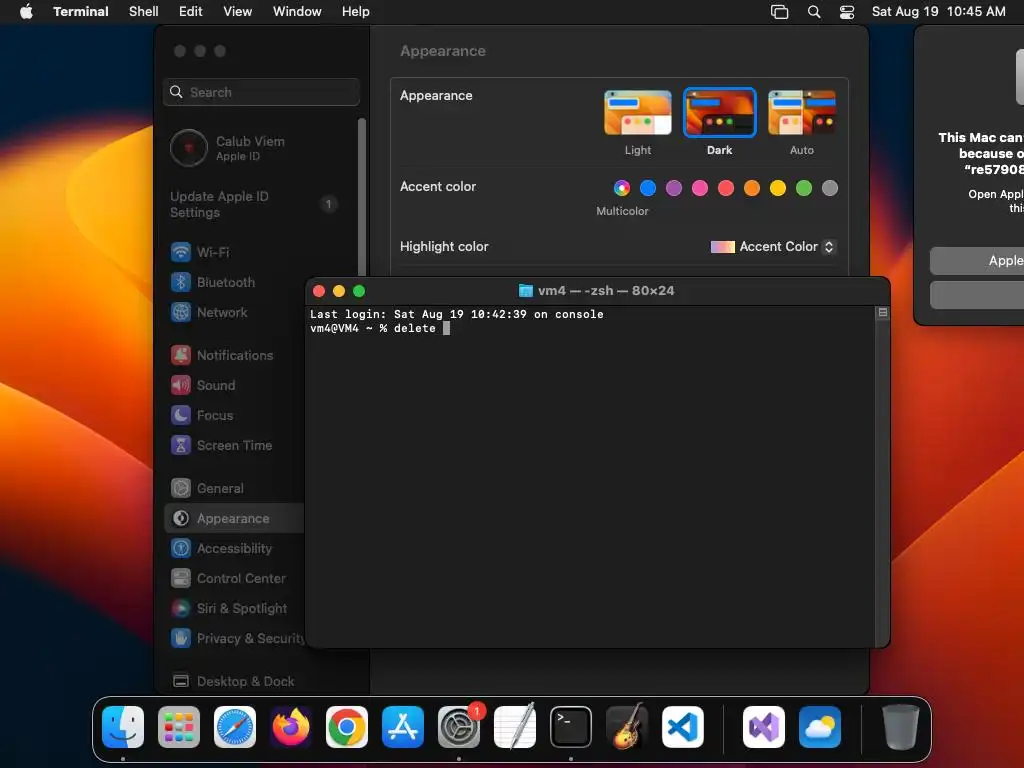The height and width of the screenshot is (768, 1024).
Task: Launch GarageBand from the Dock
Action: tap(627, 727)
